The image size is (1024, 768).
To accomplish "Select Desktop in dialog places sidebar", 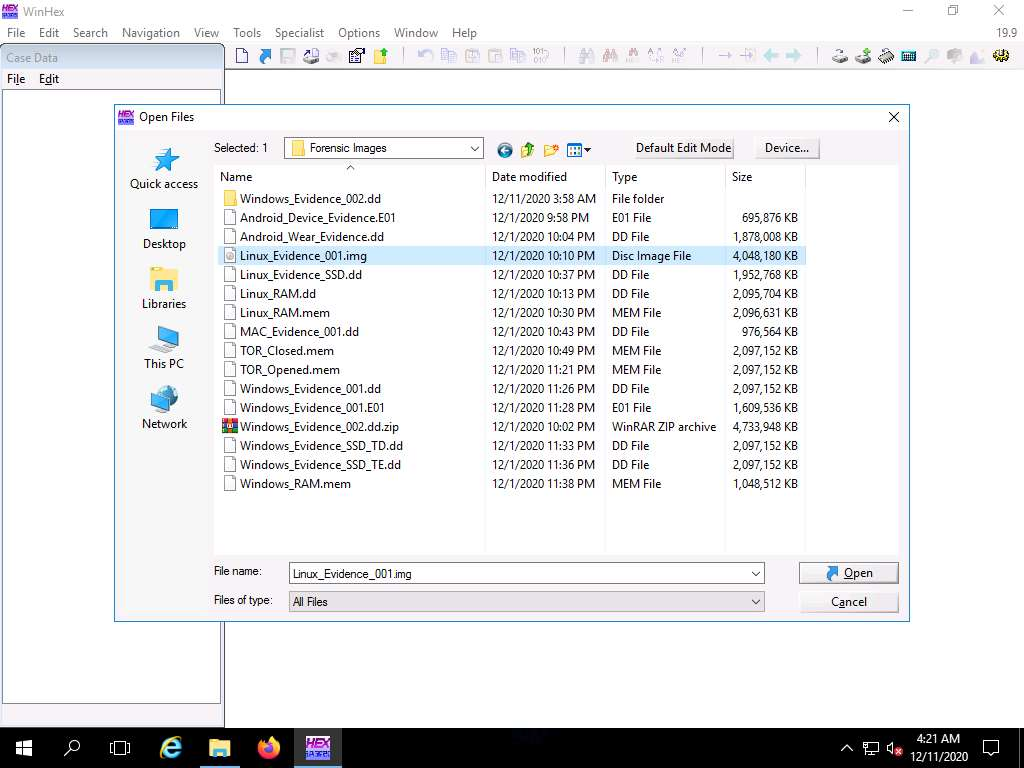I will click(x=164, y=229).
